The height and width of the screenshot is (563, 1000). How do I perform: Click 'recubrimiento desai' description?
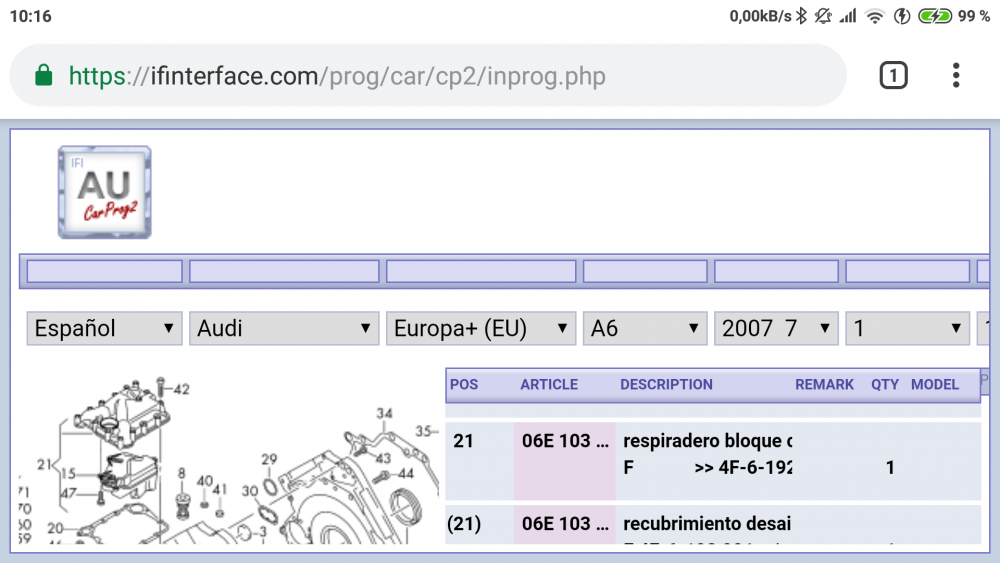pos(707,523)
